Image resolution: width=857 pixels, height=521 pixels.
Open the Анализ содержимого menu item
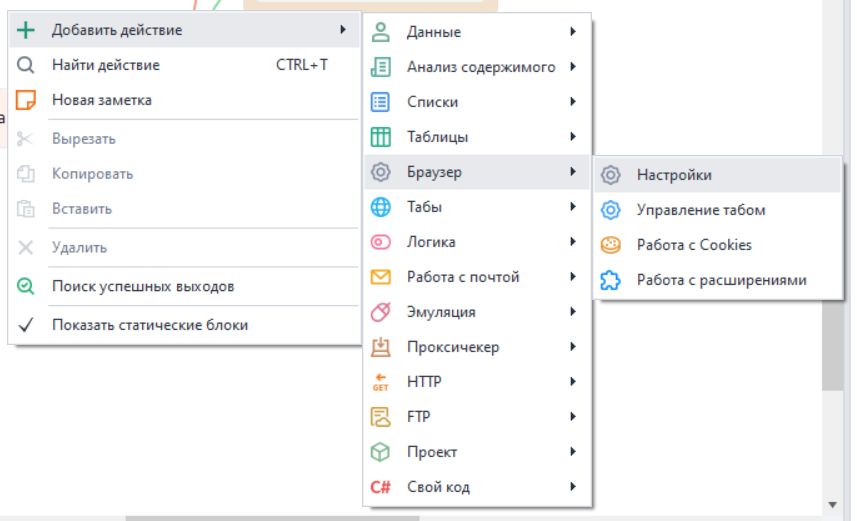(480, 67)
